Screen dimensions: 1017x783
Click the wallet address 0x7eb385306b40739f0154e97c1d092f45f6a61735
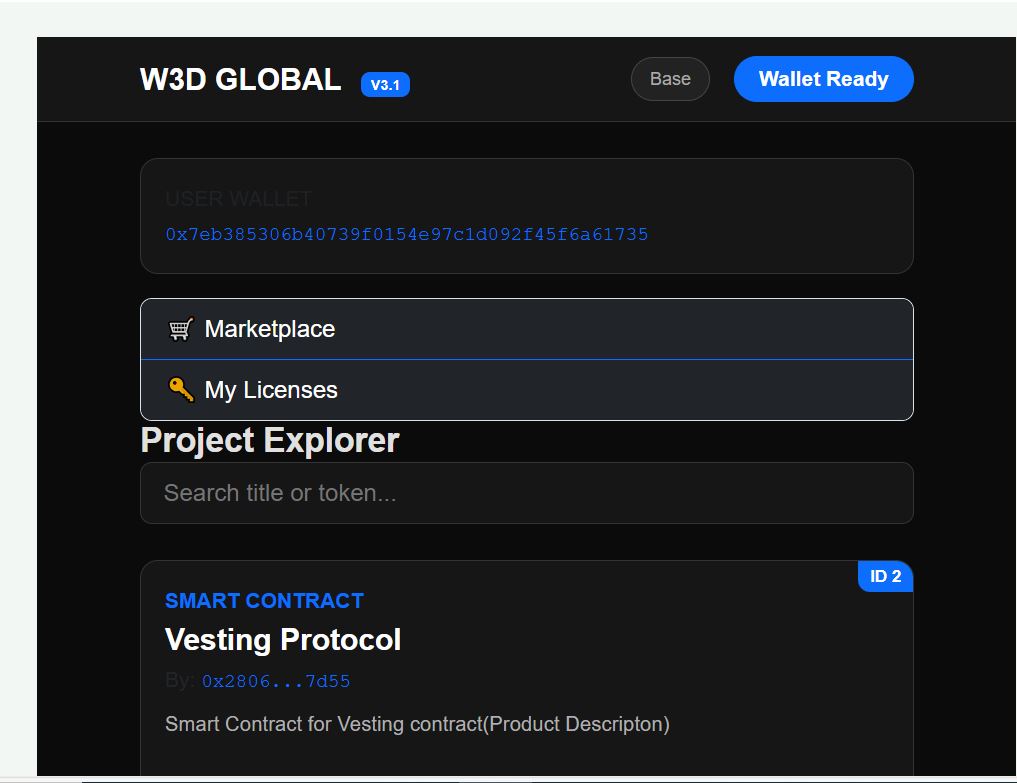407,234
